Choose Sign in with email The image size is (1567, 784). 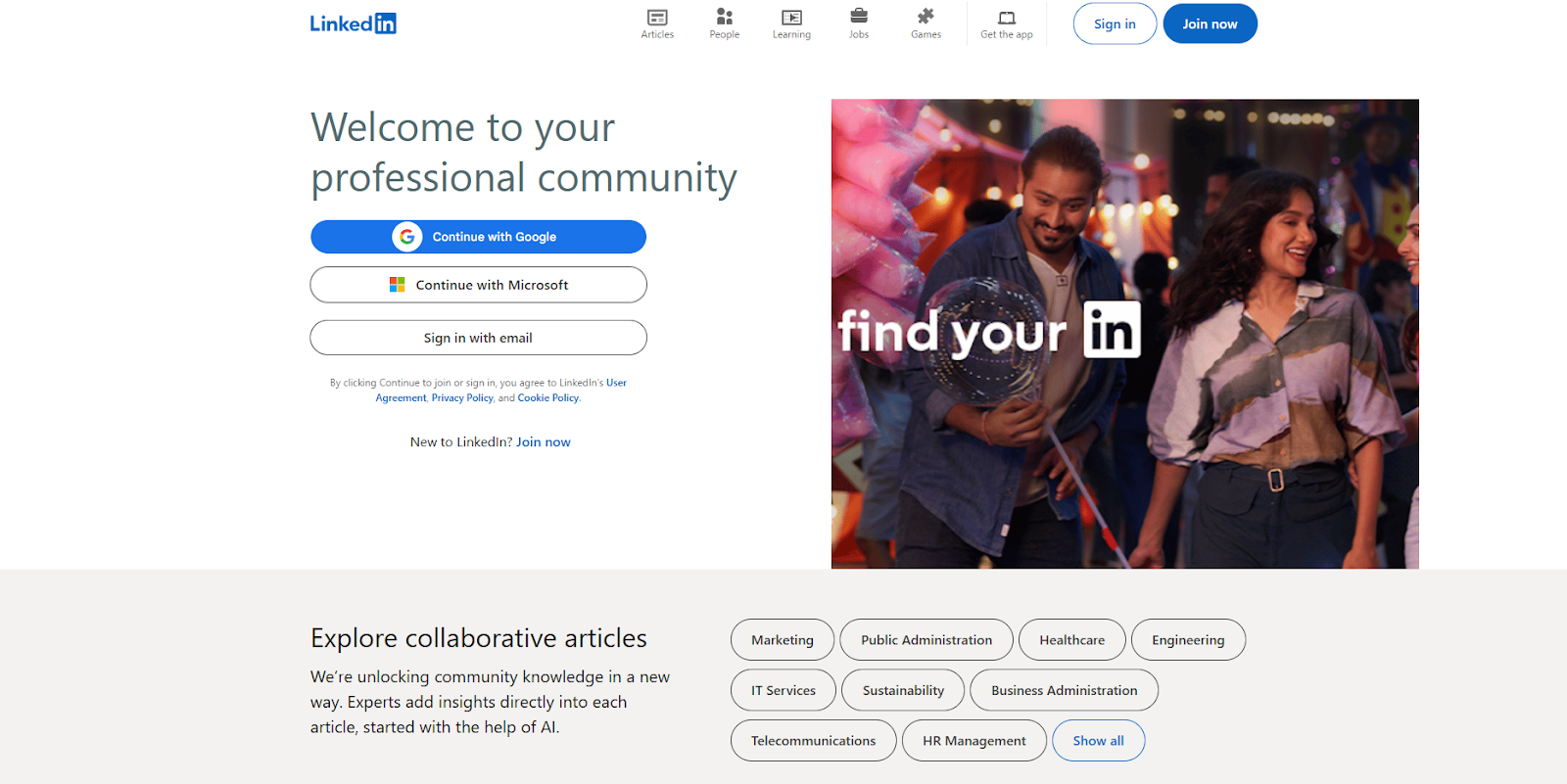tap(478, 338)
